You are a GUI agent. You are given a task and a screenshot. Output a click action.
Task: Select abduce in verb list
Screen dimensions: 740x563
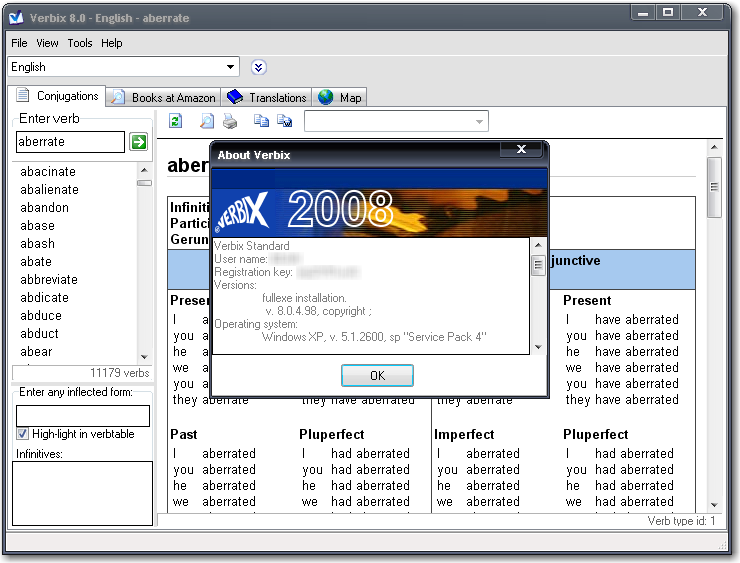point(41,315)
